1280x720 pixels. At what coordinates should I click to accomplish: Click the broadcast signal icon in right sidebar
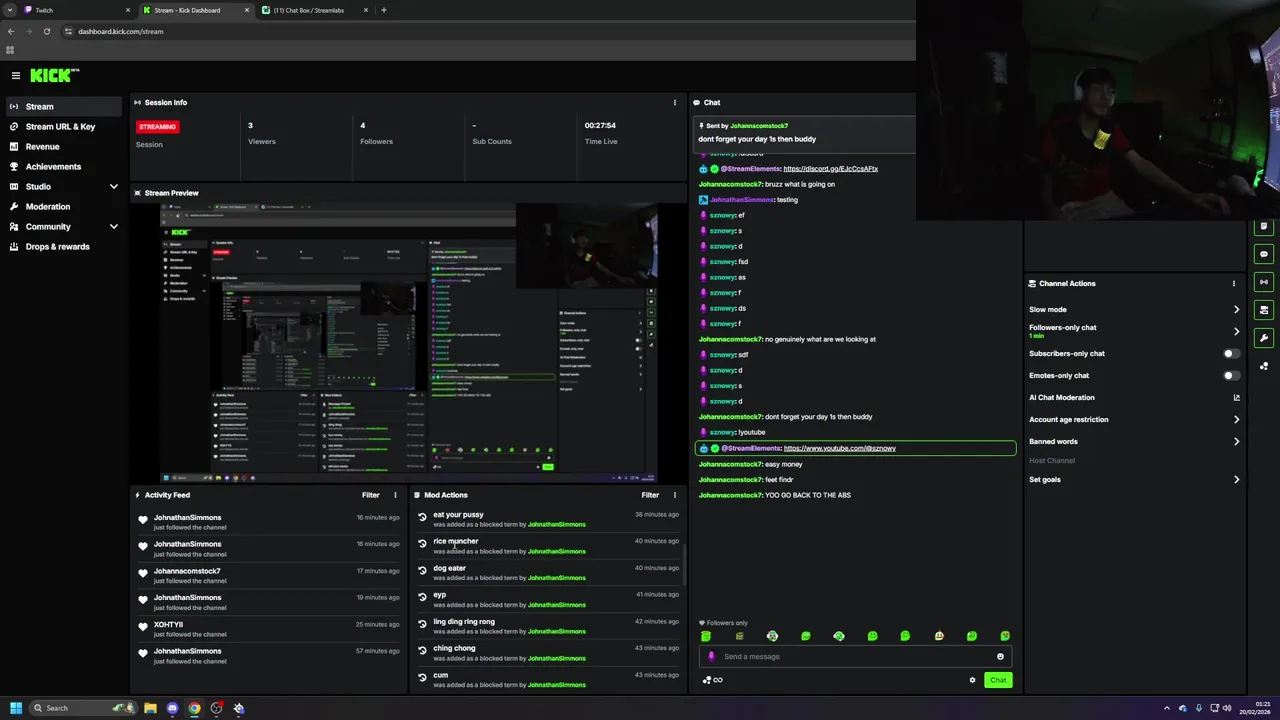1264,282
